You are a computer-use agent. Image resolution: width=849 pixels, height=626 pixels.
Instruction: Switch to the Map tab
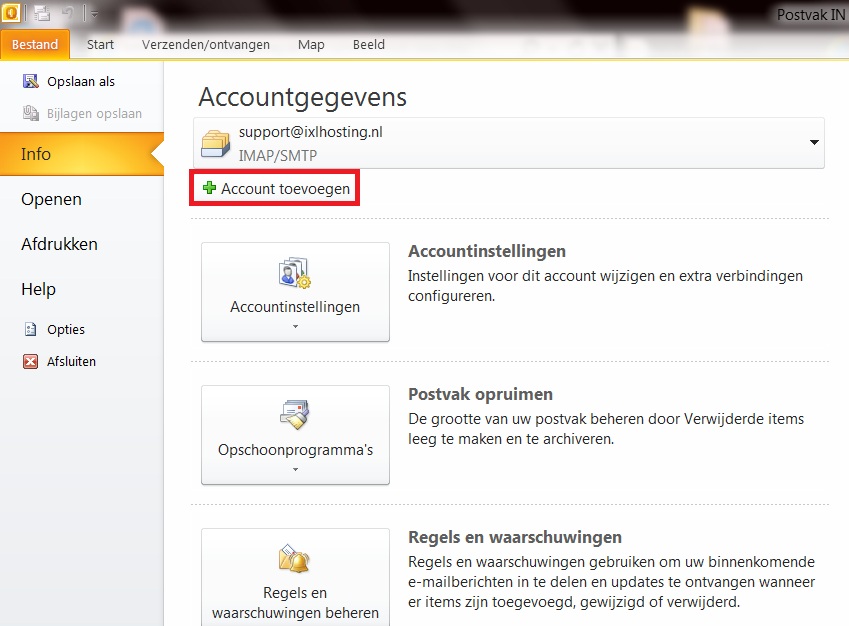pyautogui.click(x=311, y=44)
